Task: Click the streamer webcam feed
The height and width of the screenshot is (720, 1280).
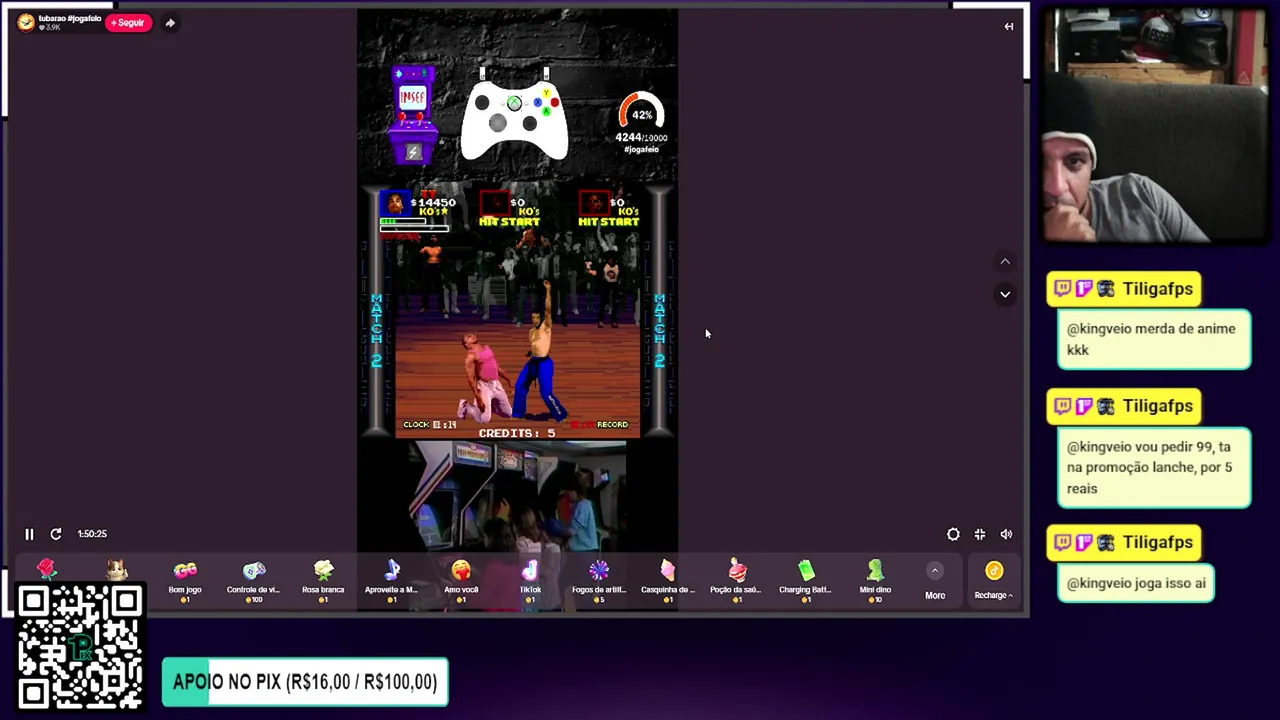Action: point(1155,127)
